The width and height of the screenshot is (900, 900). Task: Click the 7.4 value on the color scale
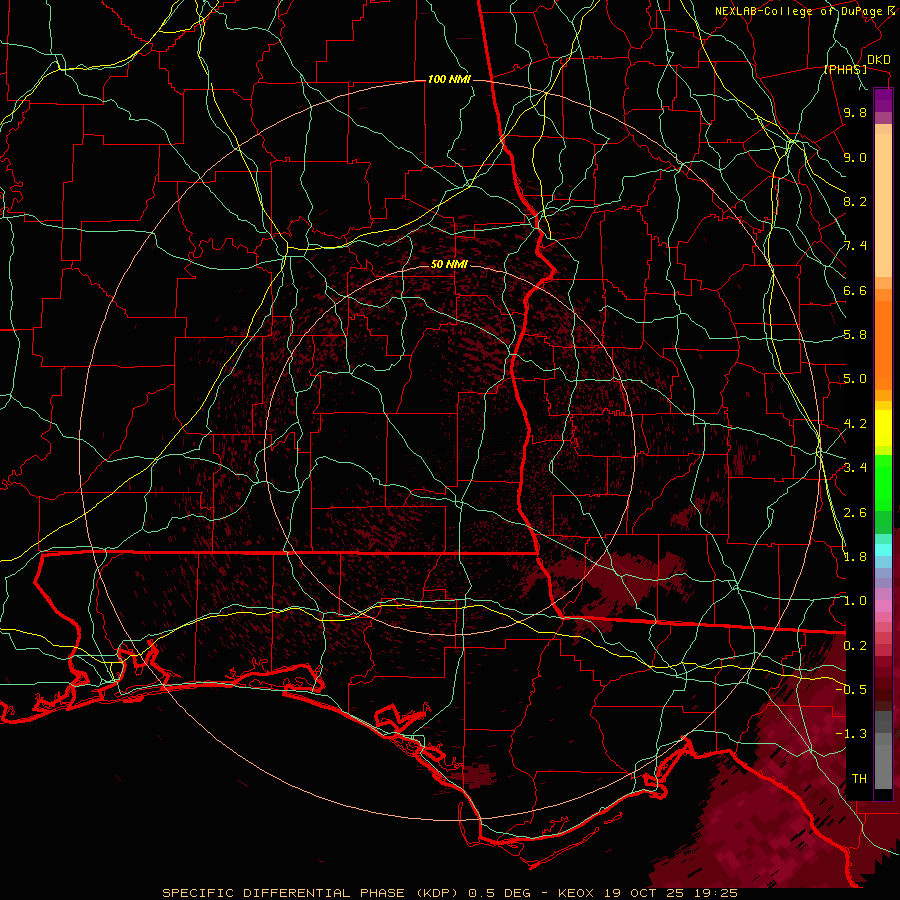855,246
